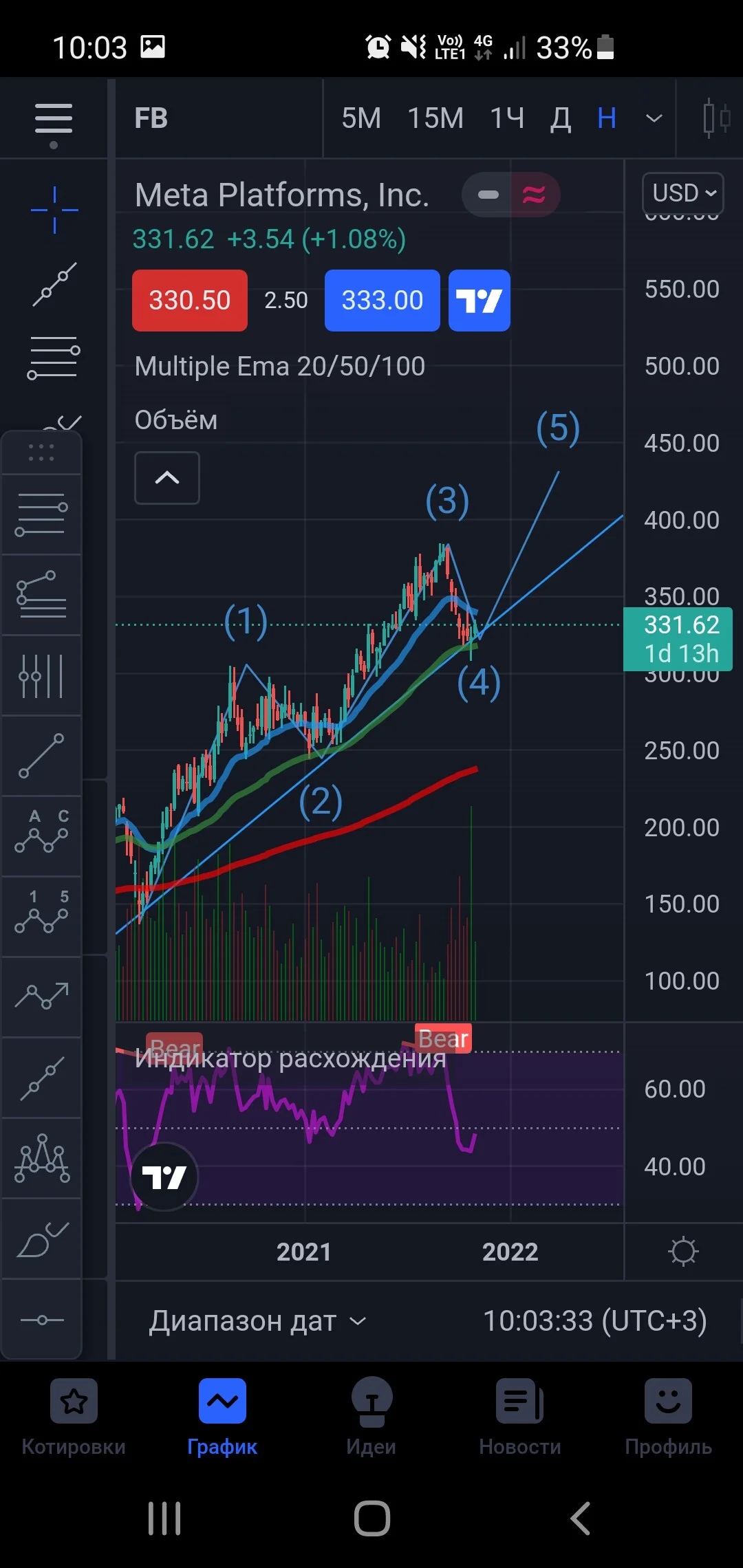Tap the Meta Platforms, Inc. title
This screenshot has height=1568, width=743.
(x=282, y=195)
